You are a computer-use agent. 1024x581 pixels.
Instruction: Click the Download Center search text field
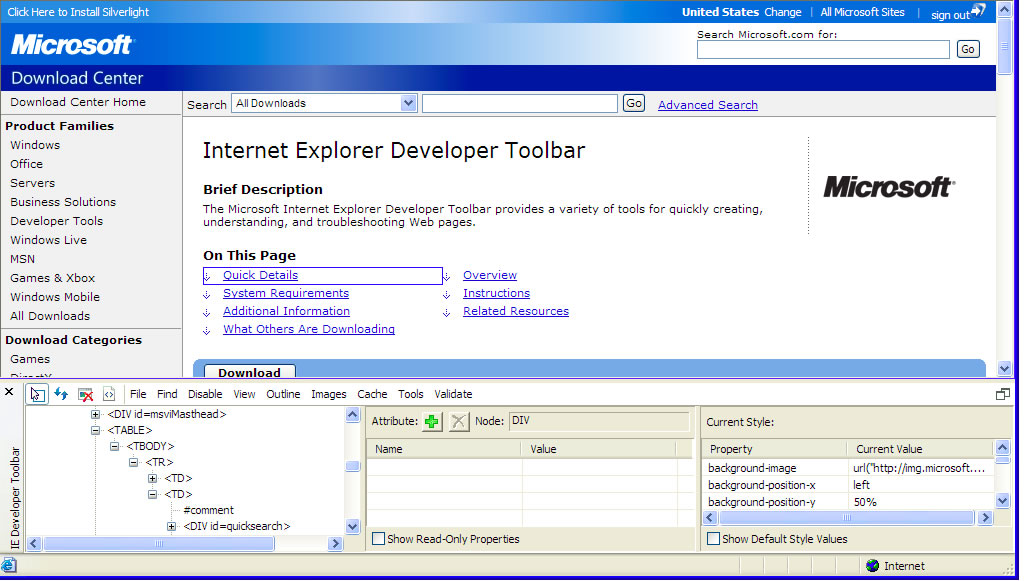(x=519, y=103)
